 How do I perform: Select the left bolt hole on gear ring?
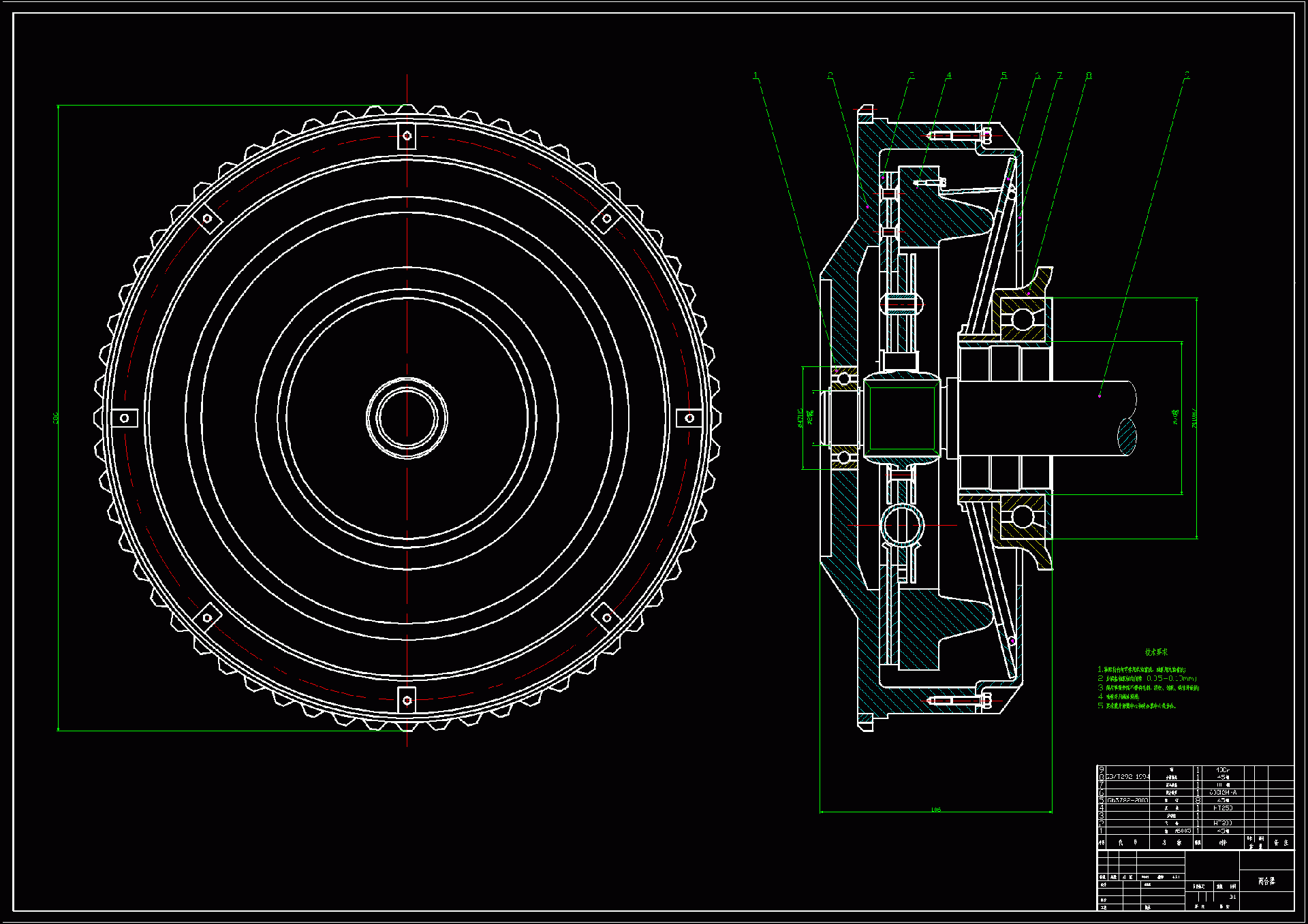pyautogui.click(x=124, y=418)
